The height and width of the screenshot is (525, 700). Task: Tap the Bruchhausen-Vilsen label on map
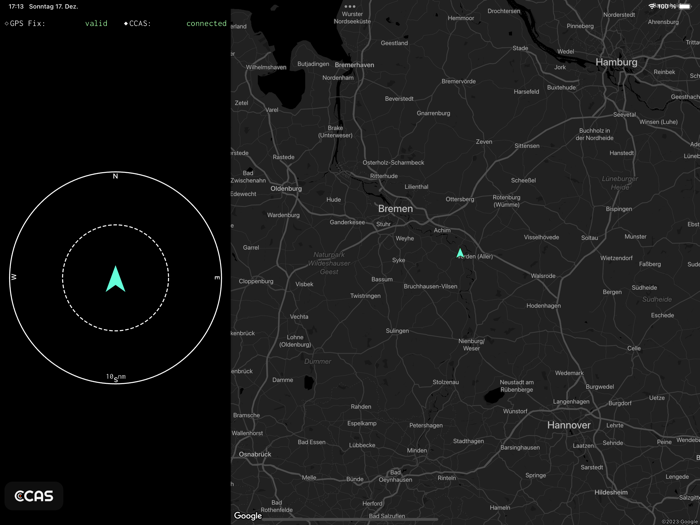click(x=430, y=286)
